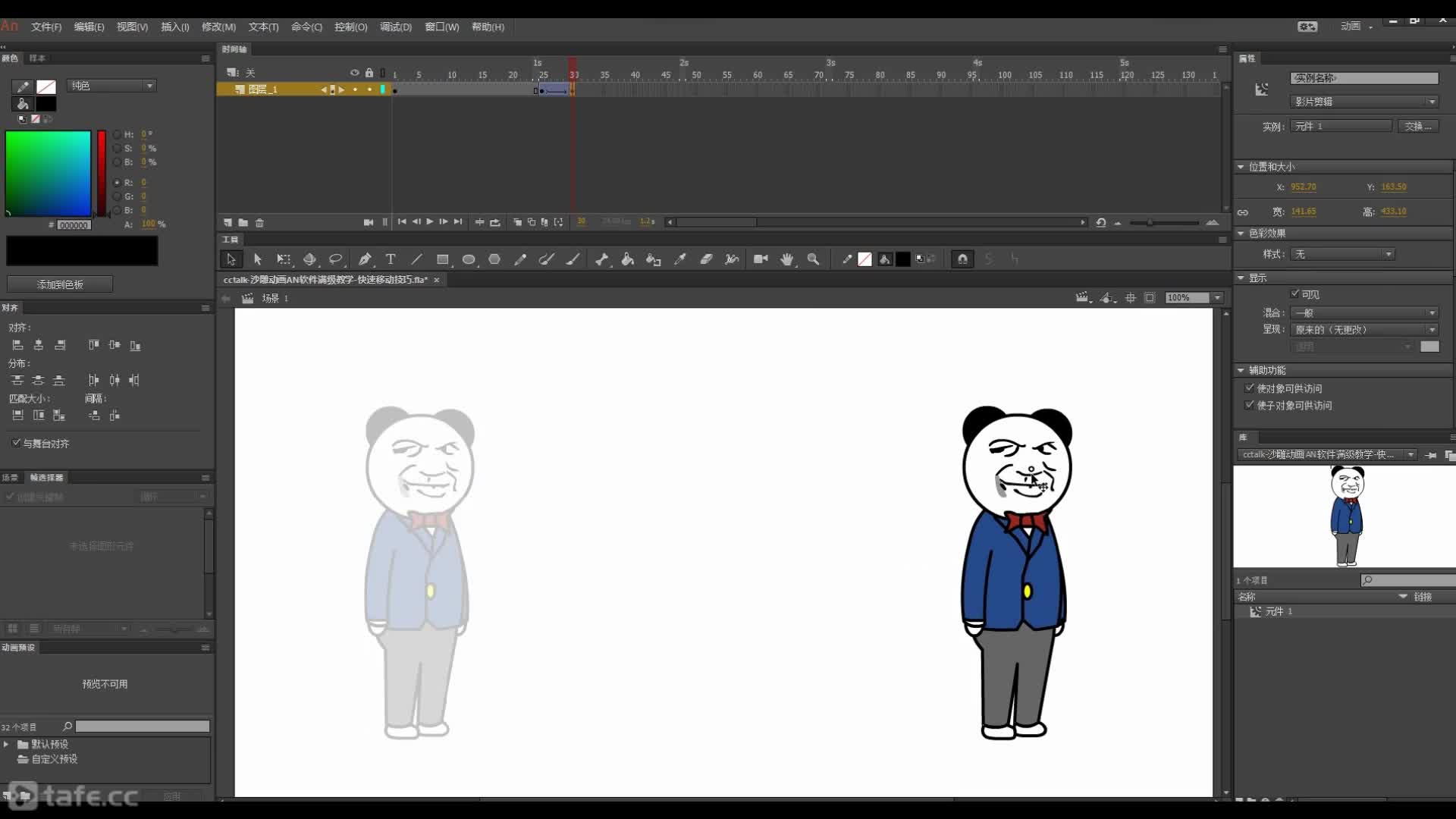Toggle show/hide all layers eye icon
Screen dimensions: 1456x819
[354, 73]
